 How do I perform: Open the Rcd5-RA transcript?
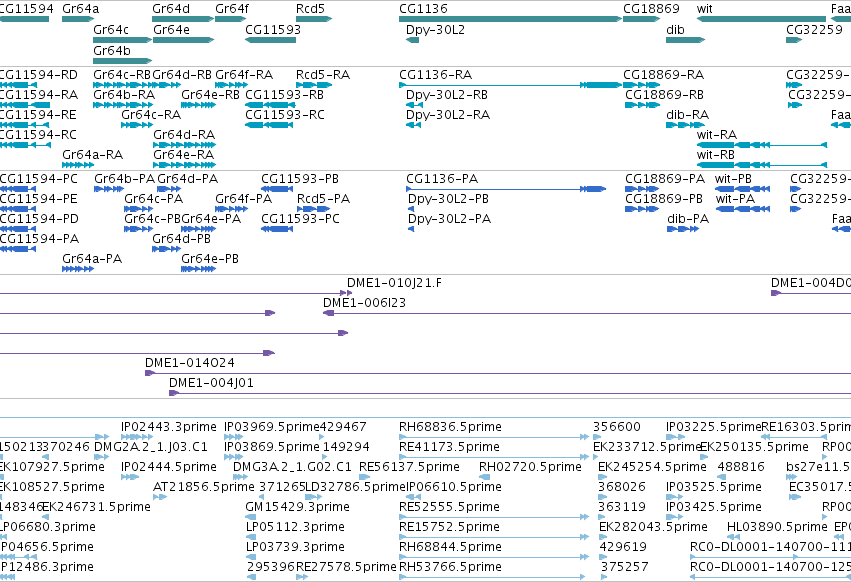pyautogui.click(x=314, y=85)
